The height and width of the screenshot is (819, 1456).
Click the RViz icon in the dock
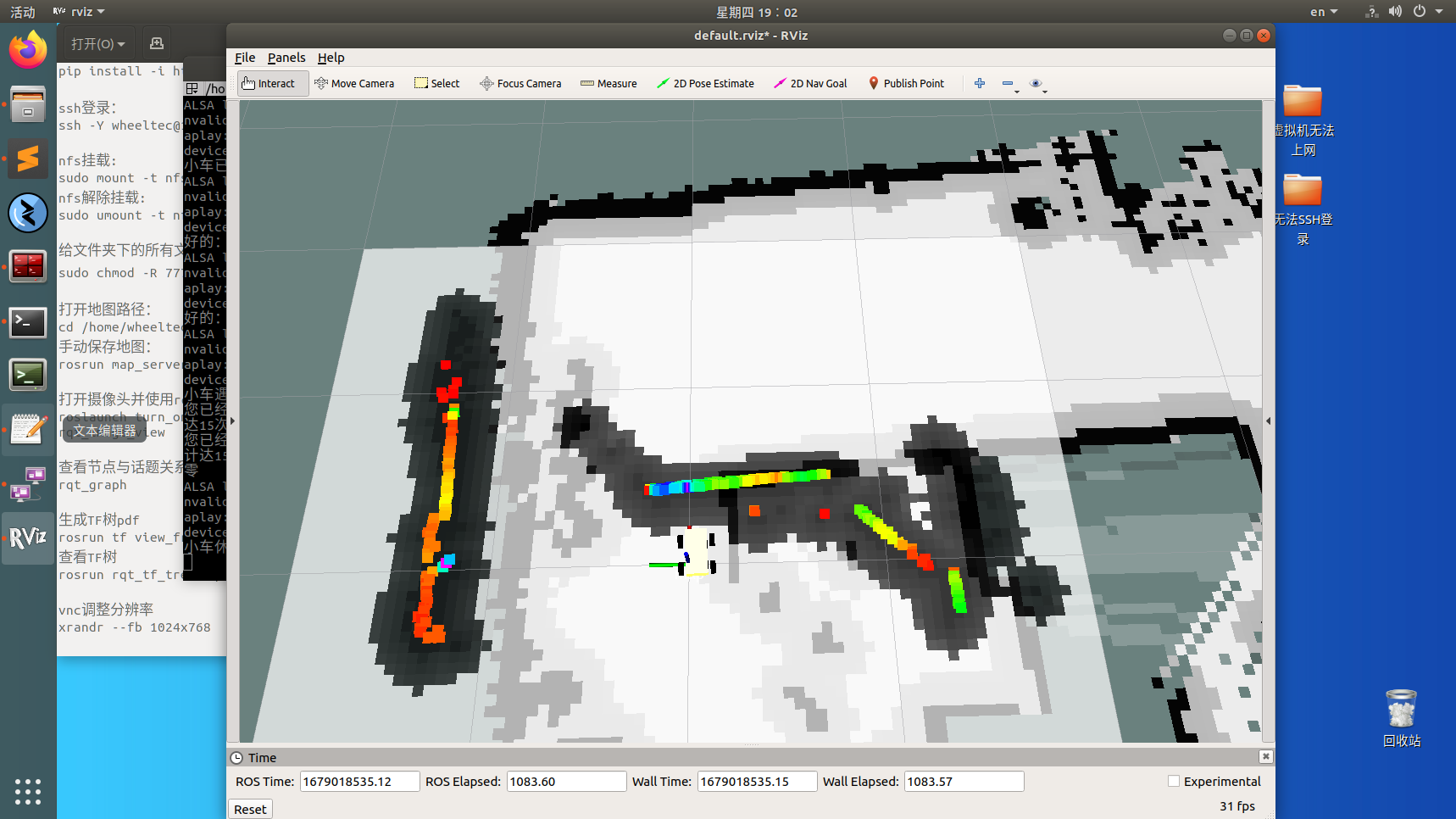pos(28,538)
